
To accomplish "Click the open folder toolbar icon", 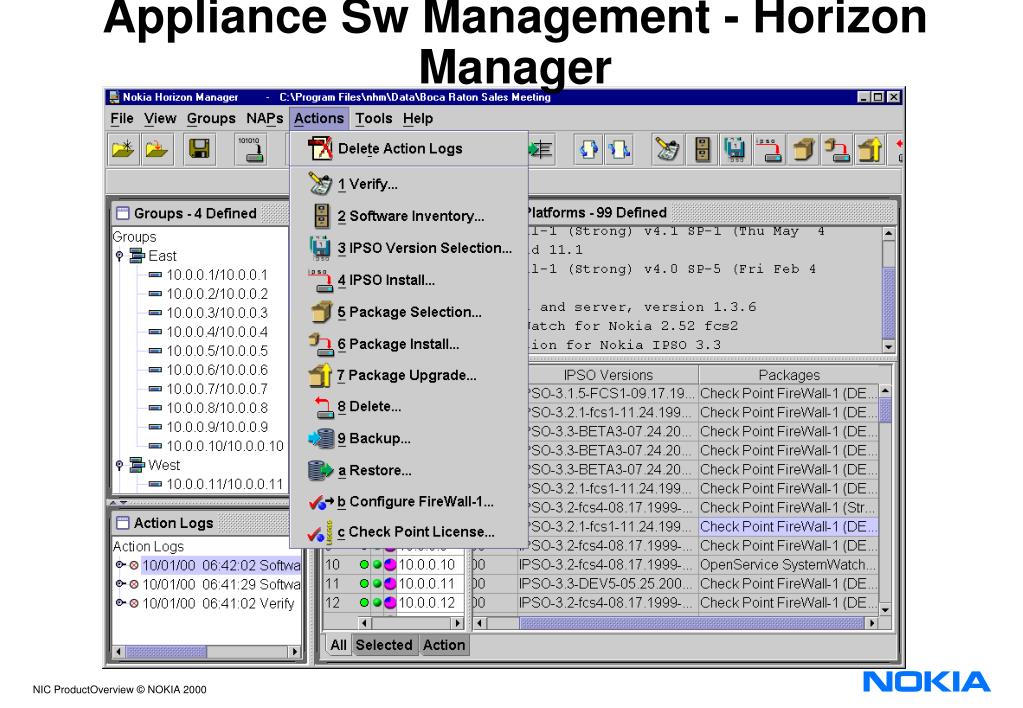I will (x=157, y=149).
